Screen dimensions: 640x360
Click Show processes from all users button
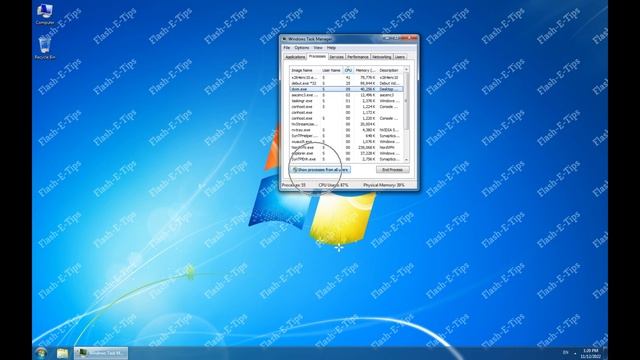click(320, 170)
